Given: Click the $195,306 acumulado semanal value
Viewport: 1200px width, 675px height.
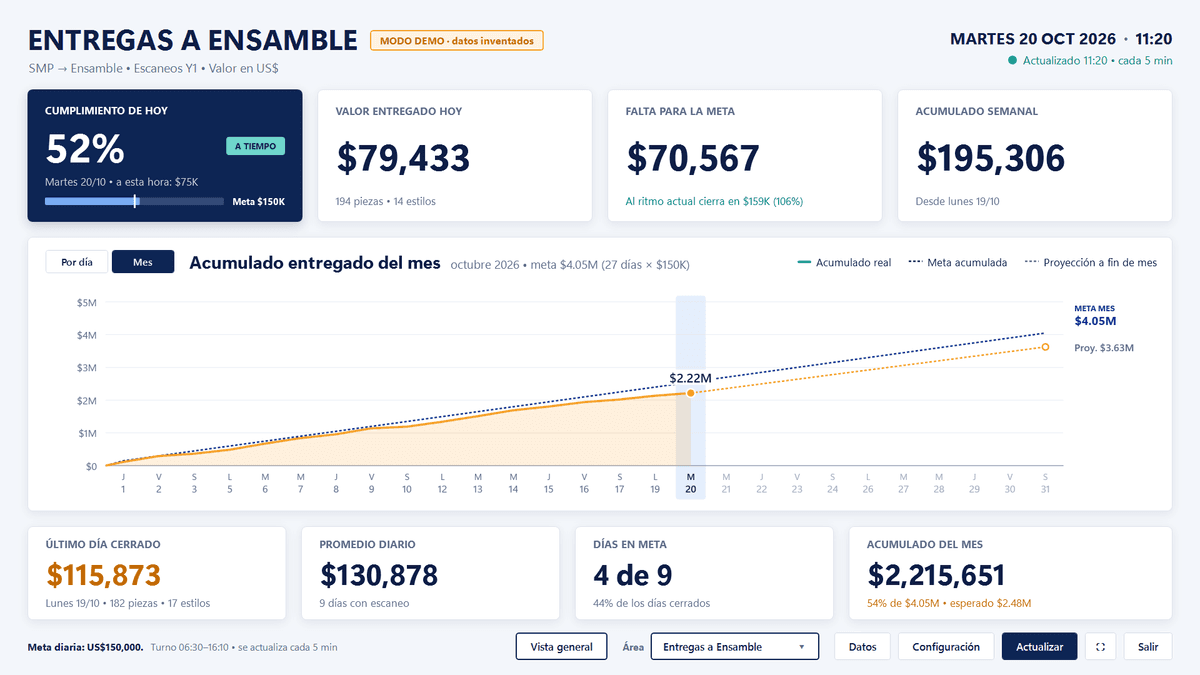Looking at the screenshot, I should 991,158.
